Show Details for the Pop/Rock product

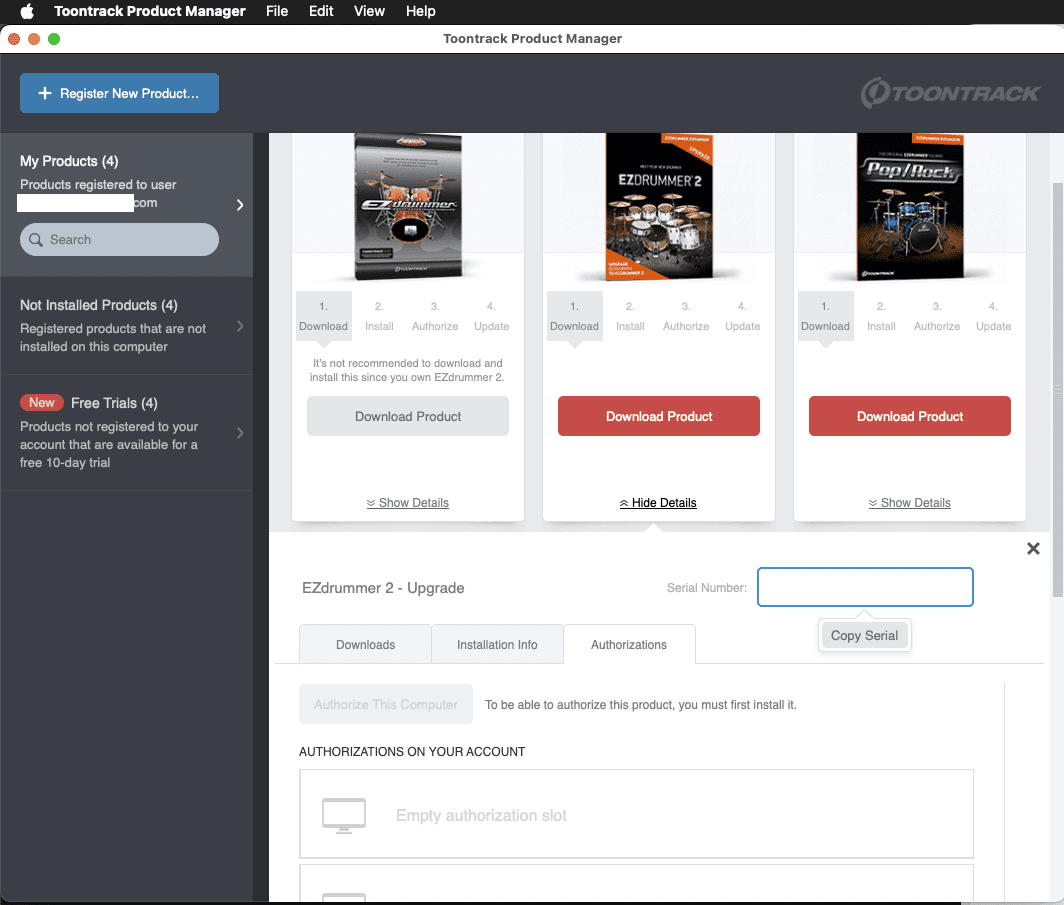click(x=909, y=503)
